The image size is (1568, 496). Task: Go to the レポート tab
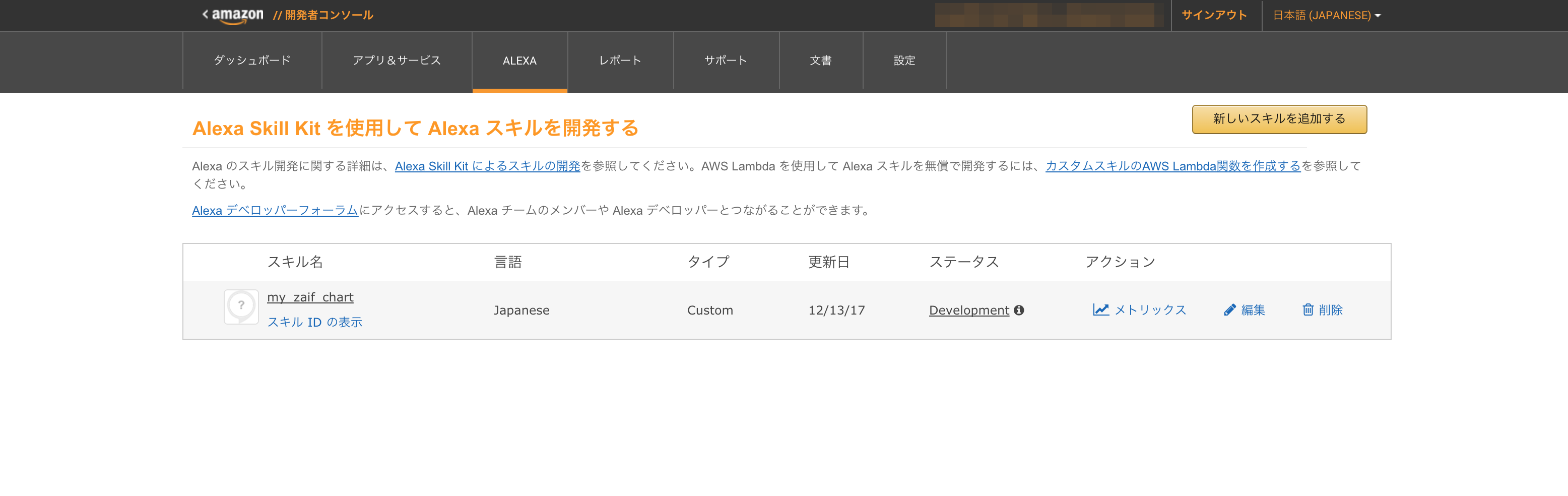point(620,60)
